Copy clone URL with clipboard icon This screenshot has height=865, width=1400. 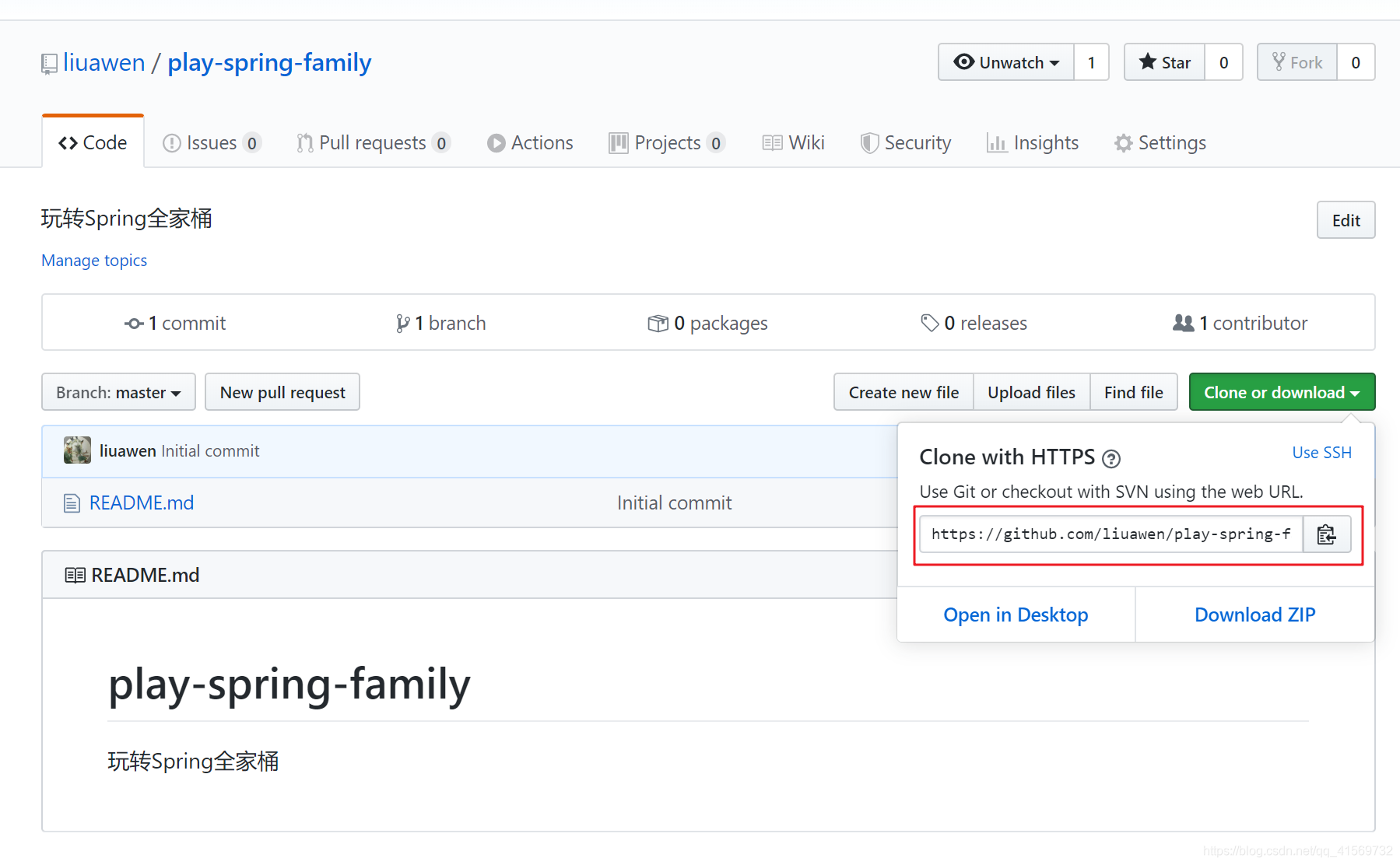(x=1327, y=534)
